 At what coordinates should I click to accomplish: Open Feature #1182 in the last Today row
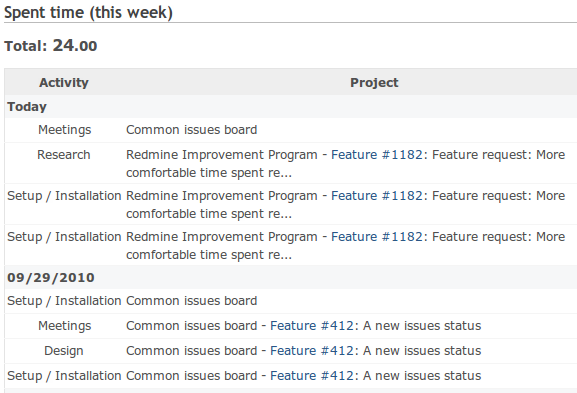[377, 236]
